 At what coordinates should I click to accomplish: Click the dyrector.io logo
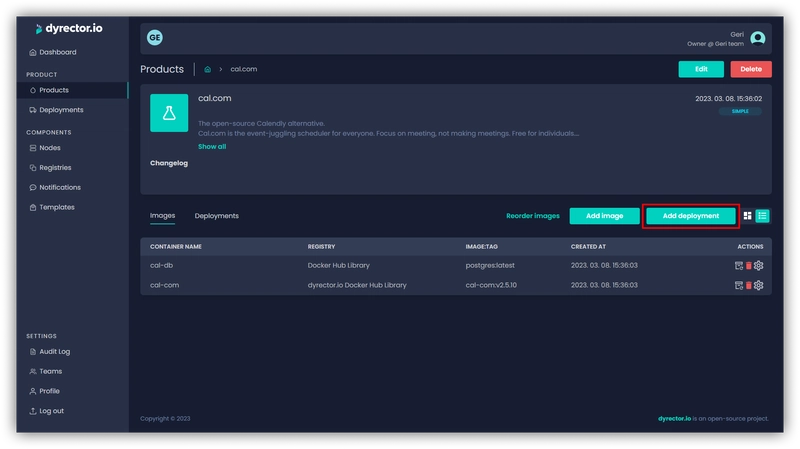(69, 29)
